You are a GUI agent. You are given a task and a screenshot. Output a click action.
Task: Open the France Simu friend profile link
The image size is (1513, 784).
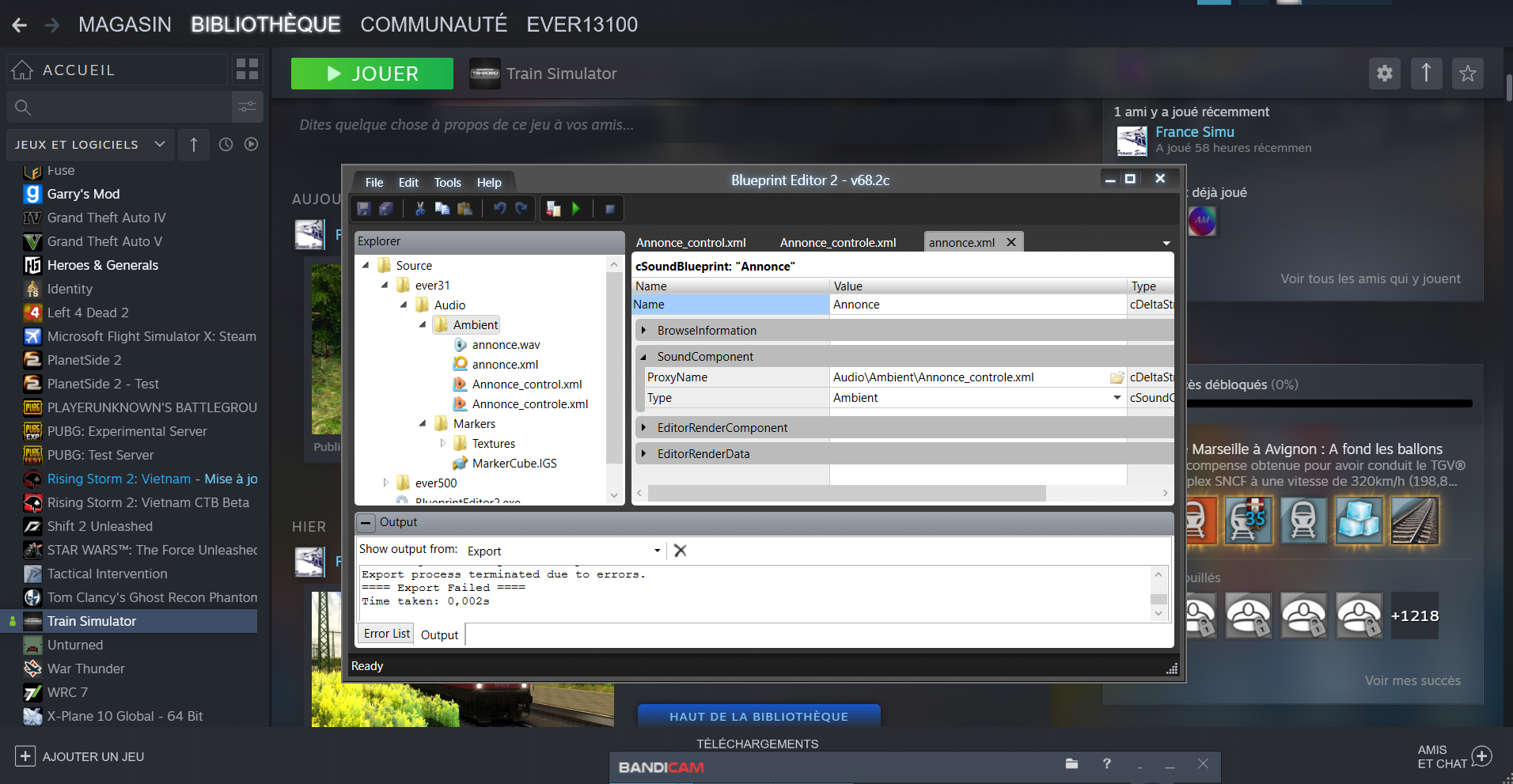(1195, 132)
